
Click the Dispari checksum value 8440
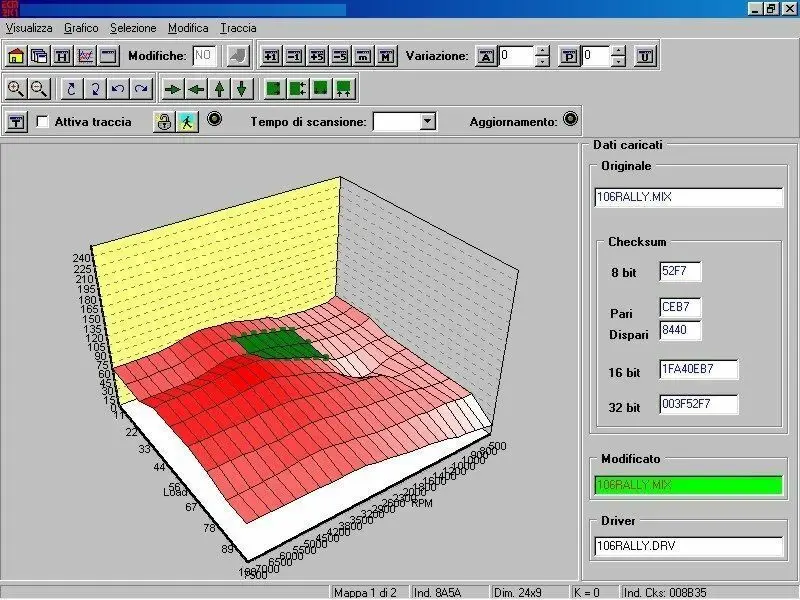[x=680, y=330]
